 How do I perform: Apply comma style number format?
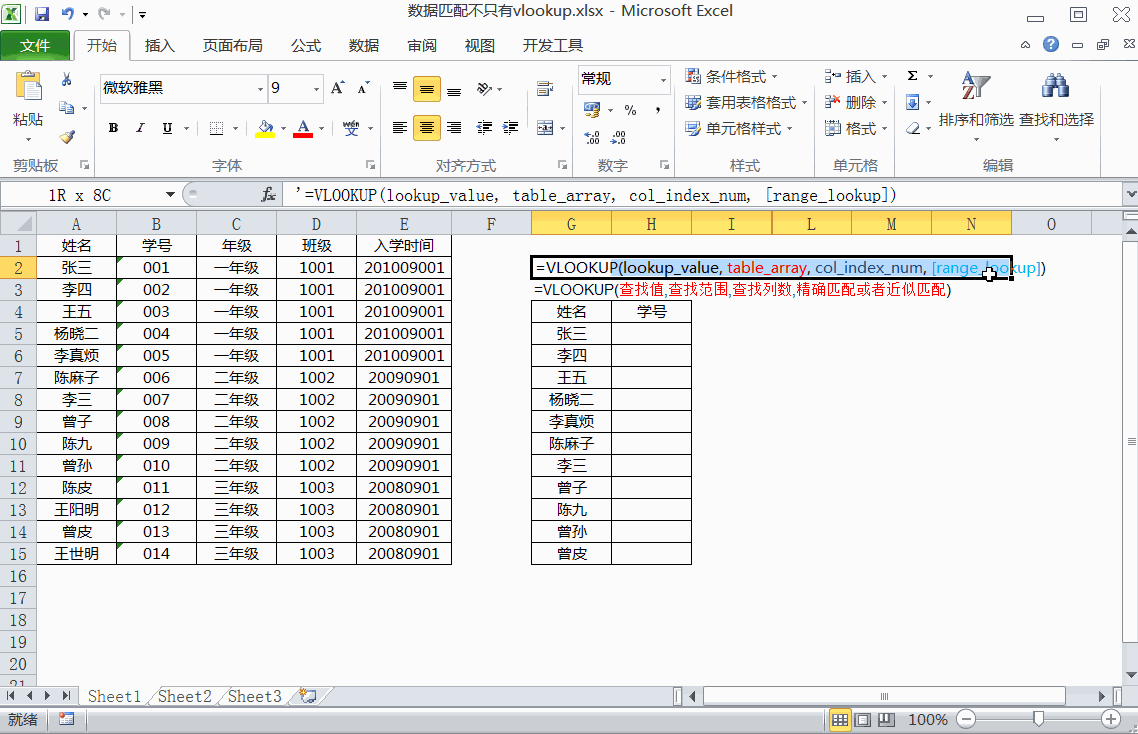click(x=658, y=110)
